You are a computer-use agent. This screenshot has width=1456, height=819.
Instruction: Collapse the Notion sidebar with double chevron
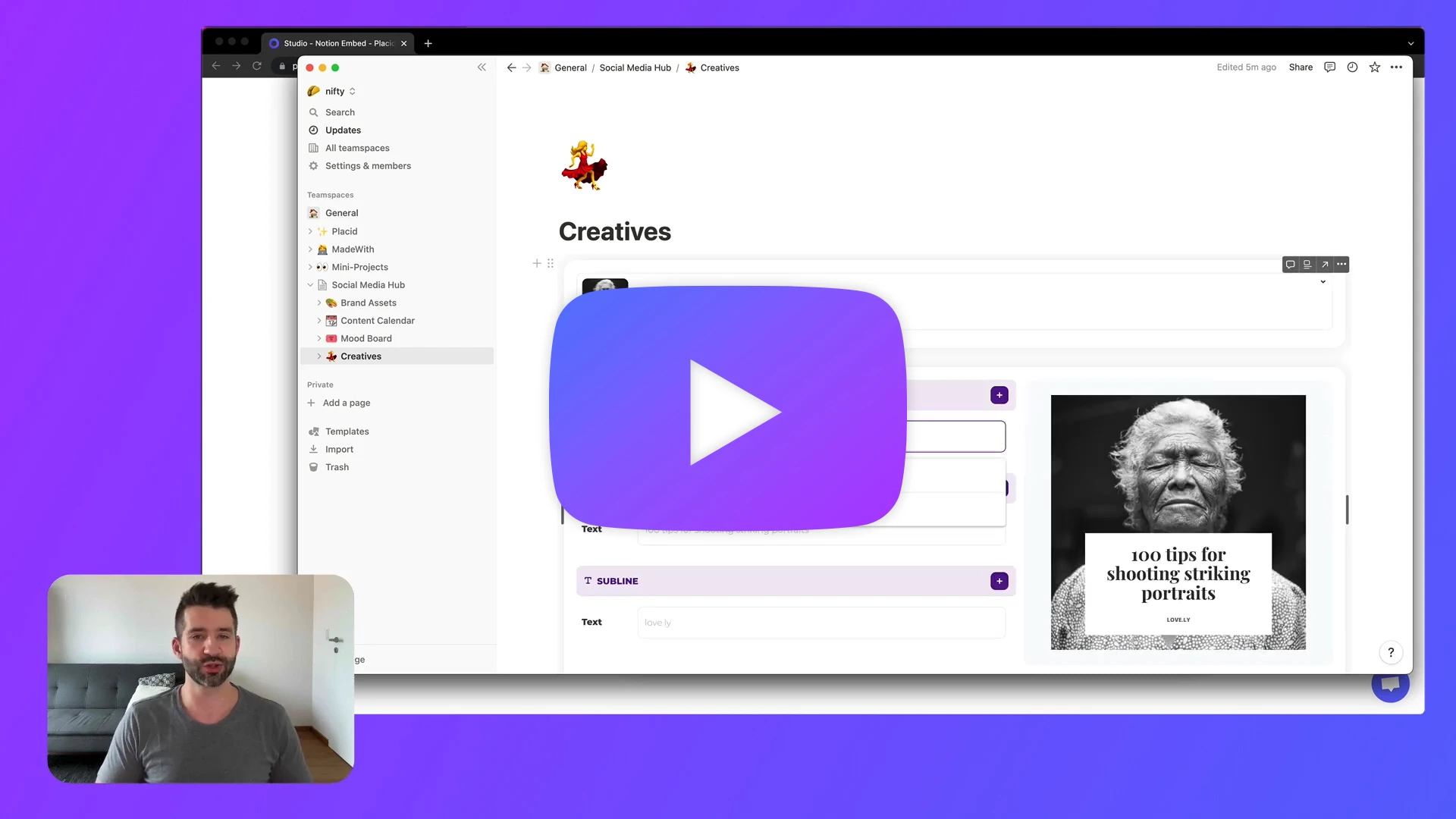pyautogui.click(x=482, y=67)
